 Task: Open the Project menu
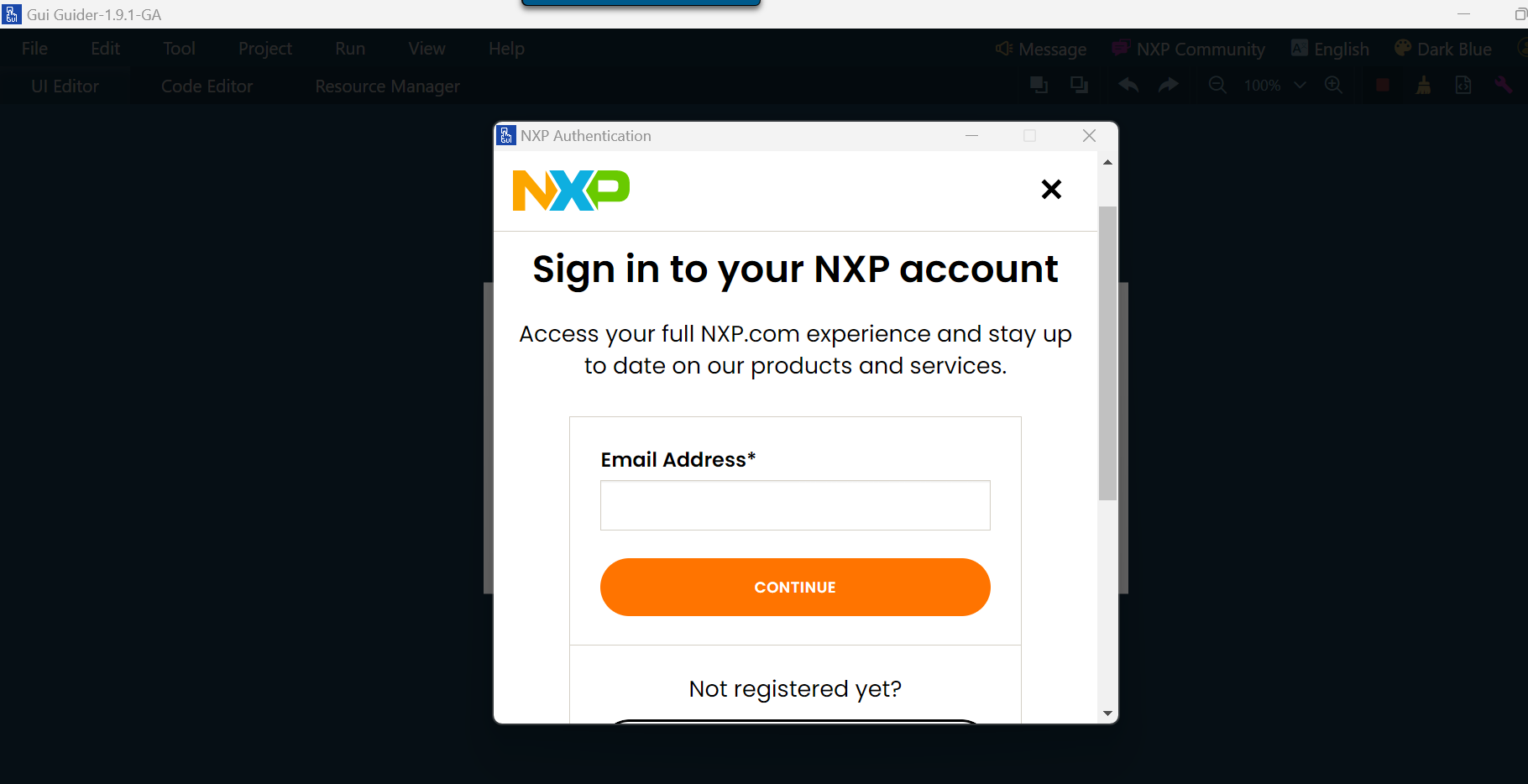(x=264, y=49)
